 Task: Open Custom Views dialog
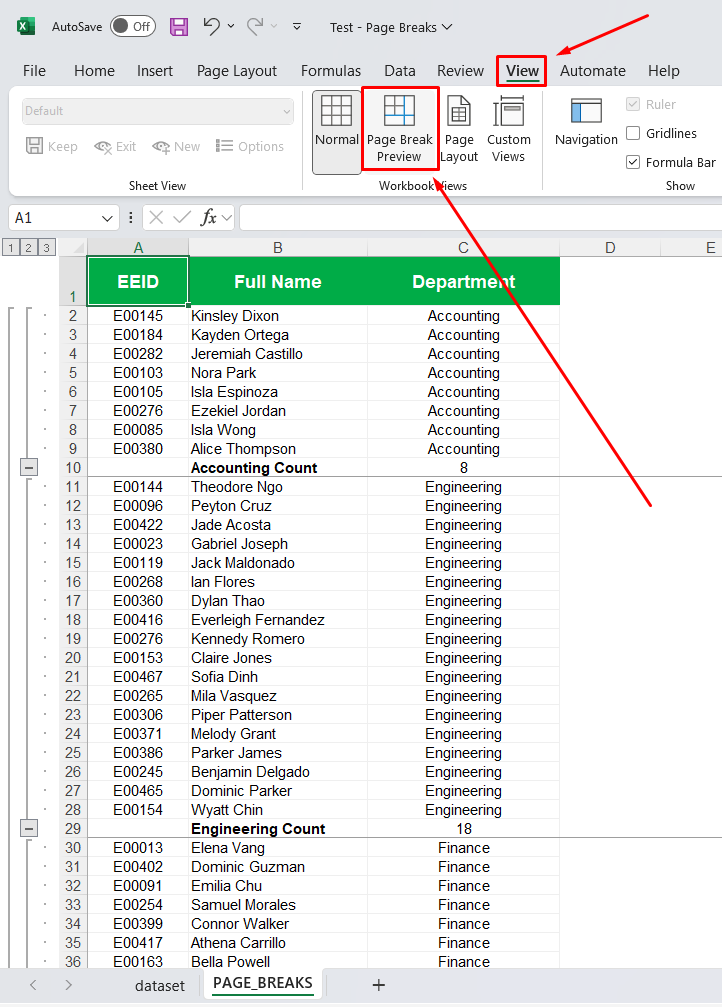(508, 129)
